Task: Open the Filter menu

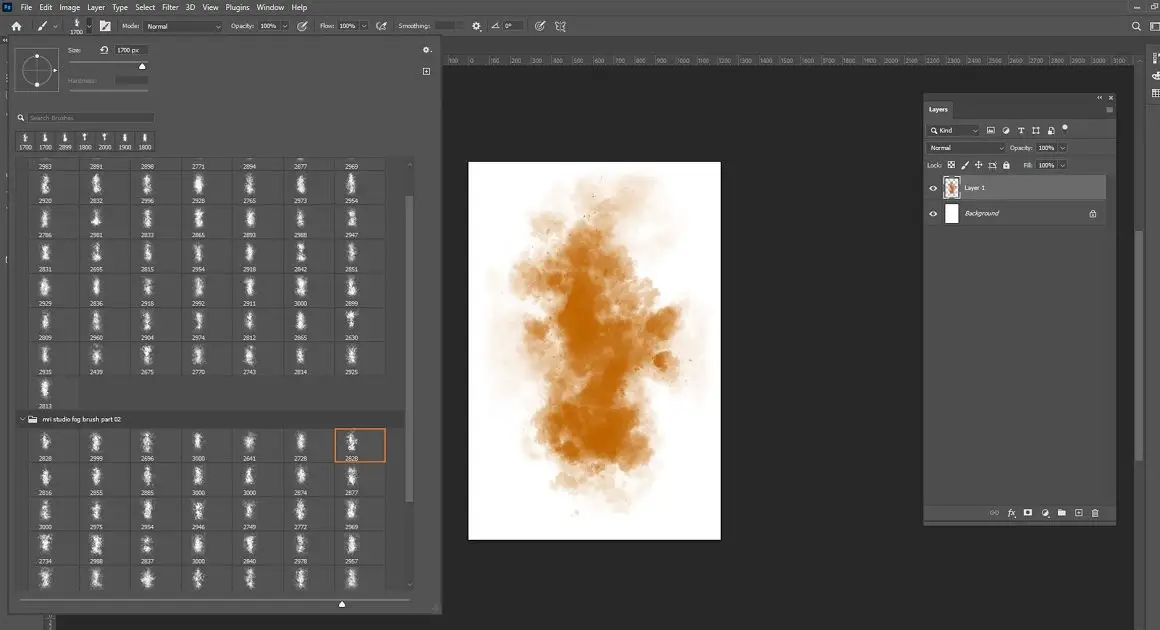Action: click(x=170, y=7)
